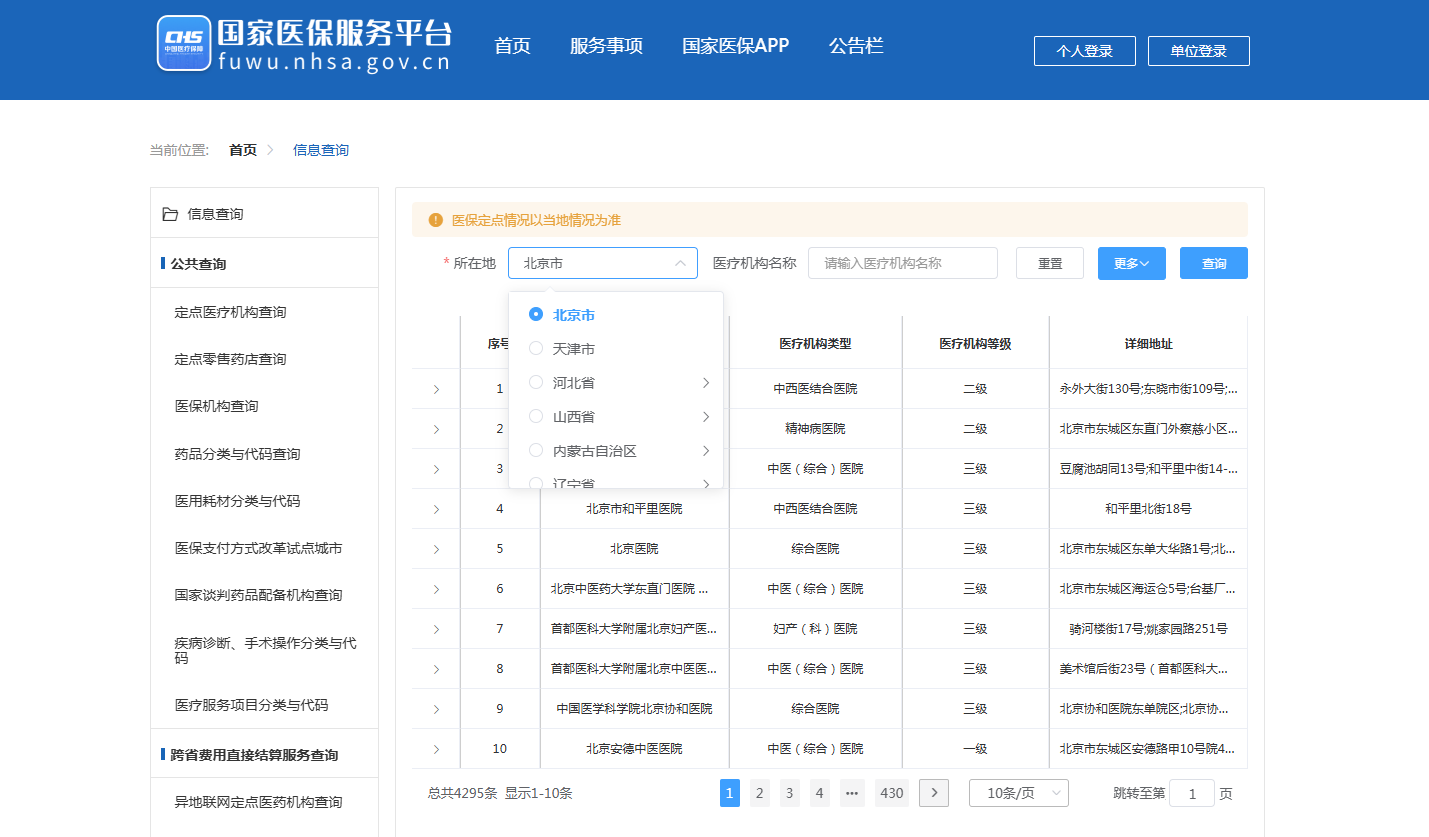
Task: Choose 山西省 radio button in list
Action: click(x=536, y=417)
